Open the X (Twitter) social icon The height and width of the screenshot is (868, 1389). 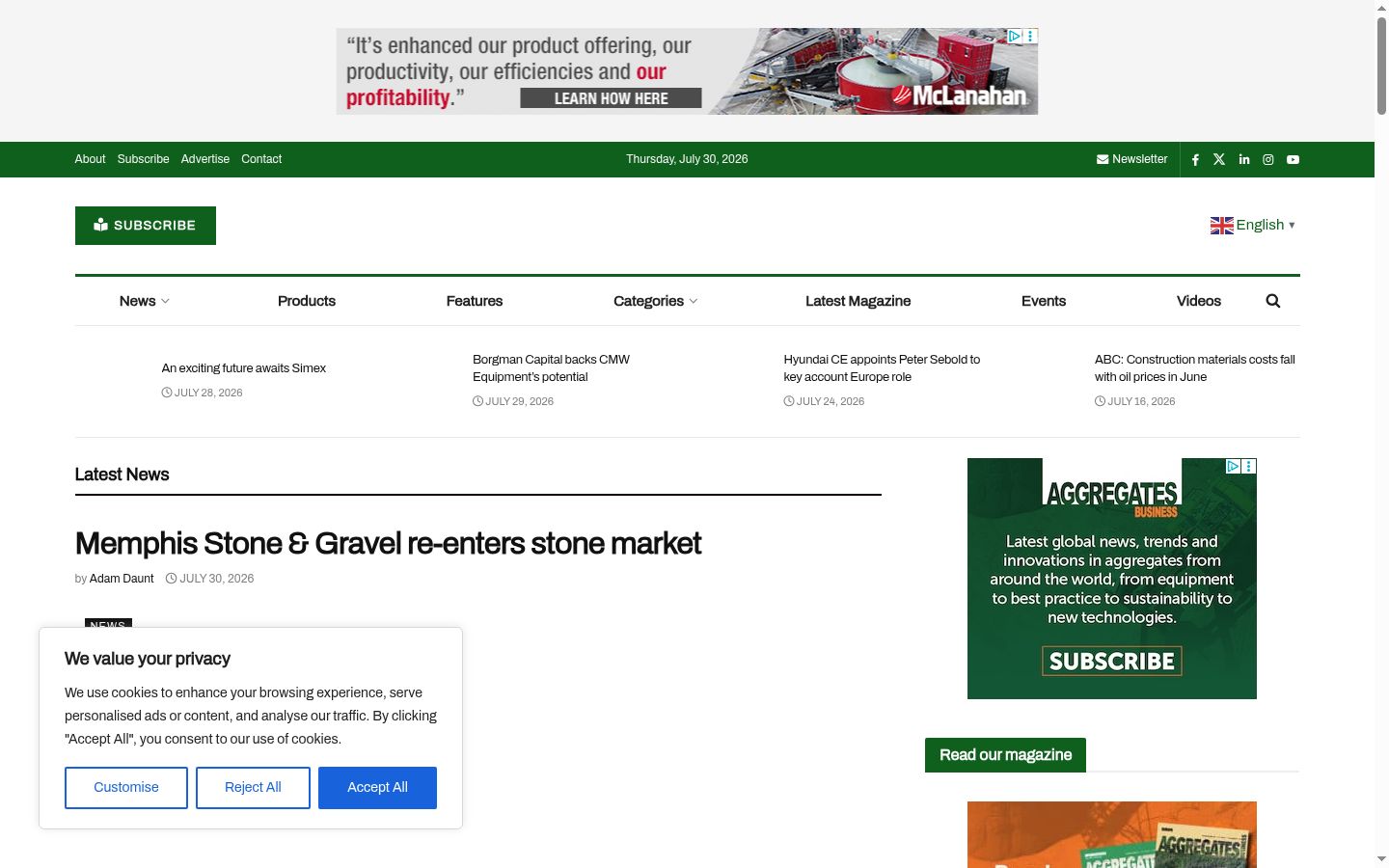click(x=1219, y=160)
